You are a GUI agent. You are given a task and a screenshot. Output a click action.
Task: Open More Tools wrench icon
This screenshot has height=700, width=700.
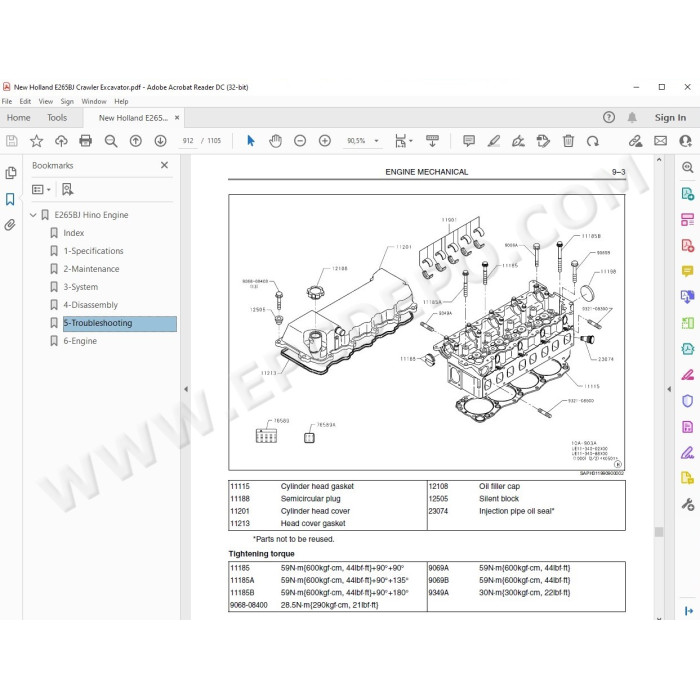[x=688, y=504]
